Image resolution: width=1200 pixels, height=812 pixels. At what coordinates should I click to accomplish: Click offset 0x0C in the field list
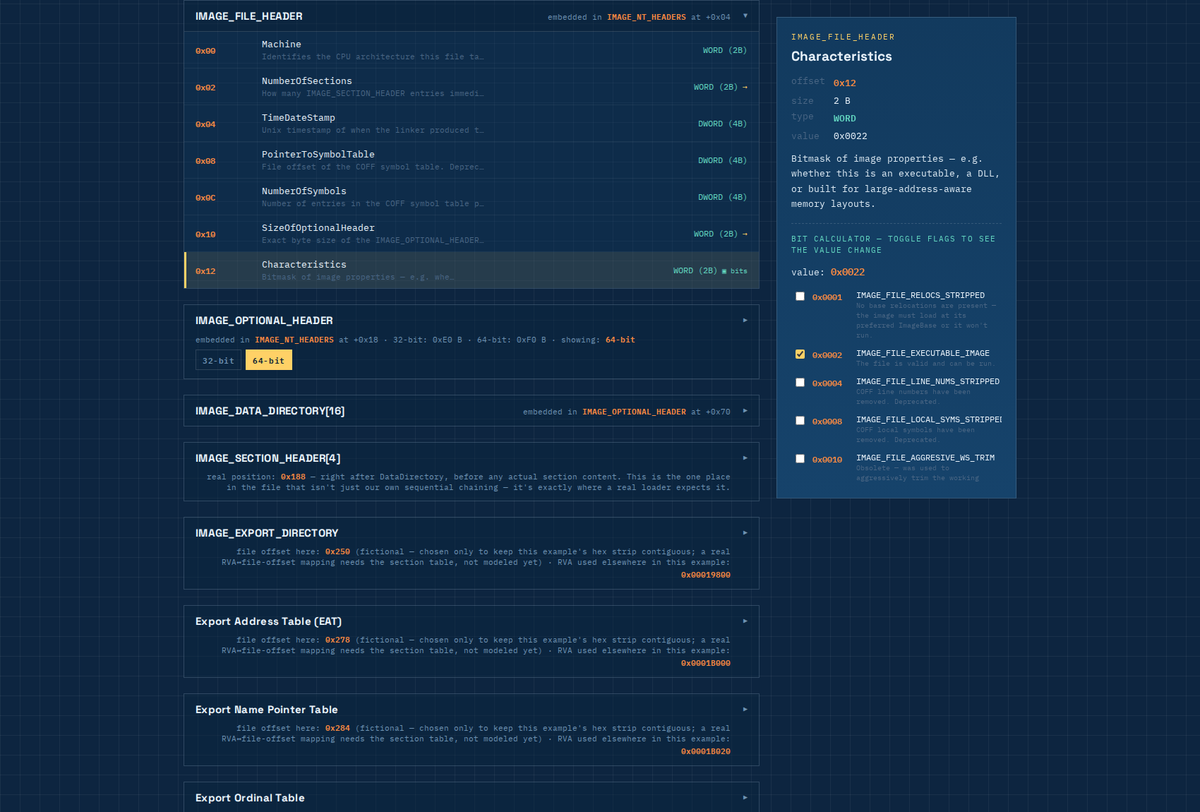(205, 198)
